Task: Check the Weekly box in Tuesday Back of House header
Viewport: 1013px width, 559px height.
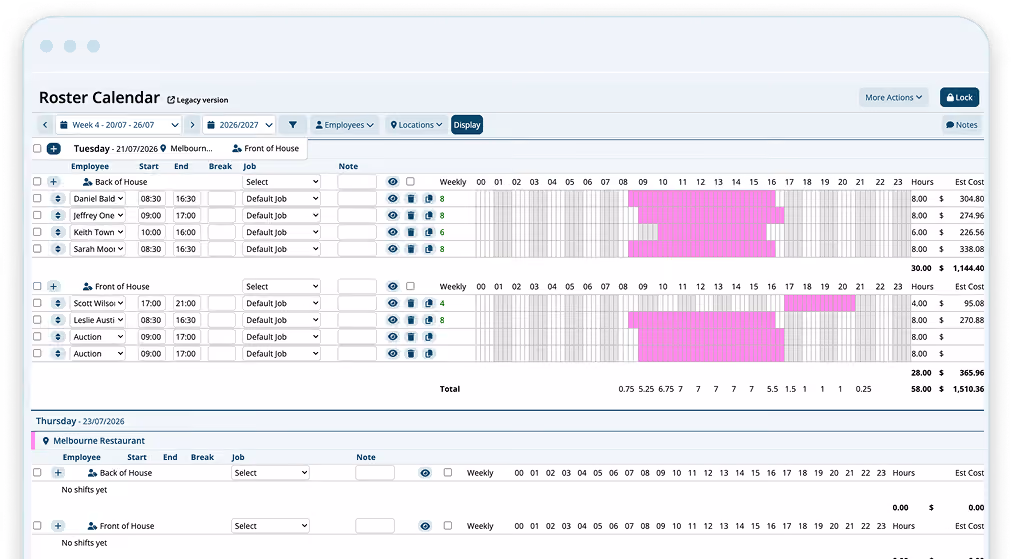Action: tap(410, 182)
